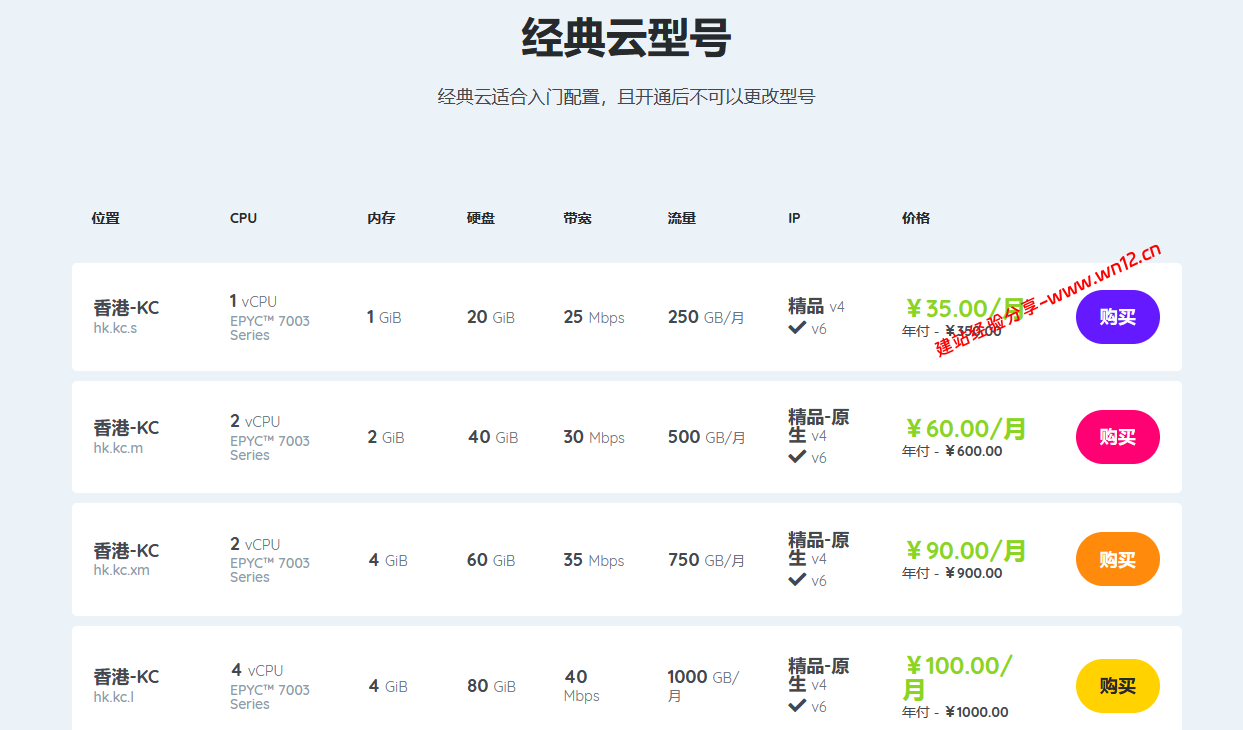Screen dimensions: 1243x730
Task: Click the ¥100.00/月 price
Action: point(958,677)
